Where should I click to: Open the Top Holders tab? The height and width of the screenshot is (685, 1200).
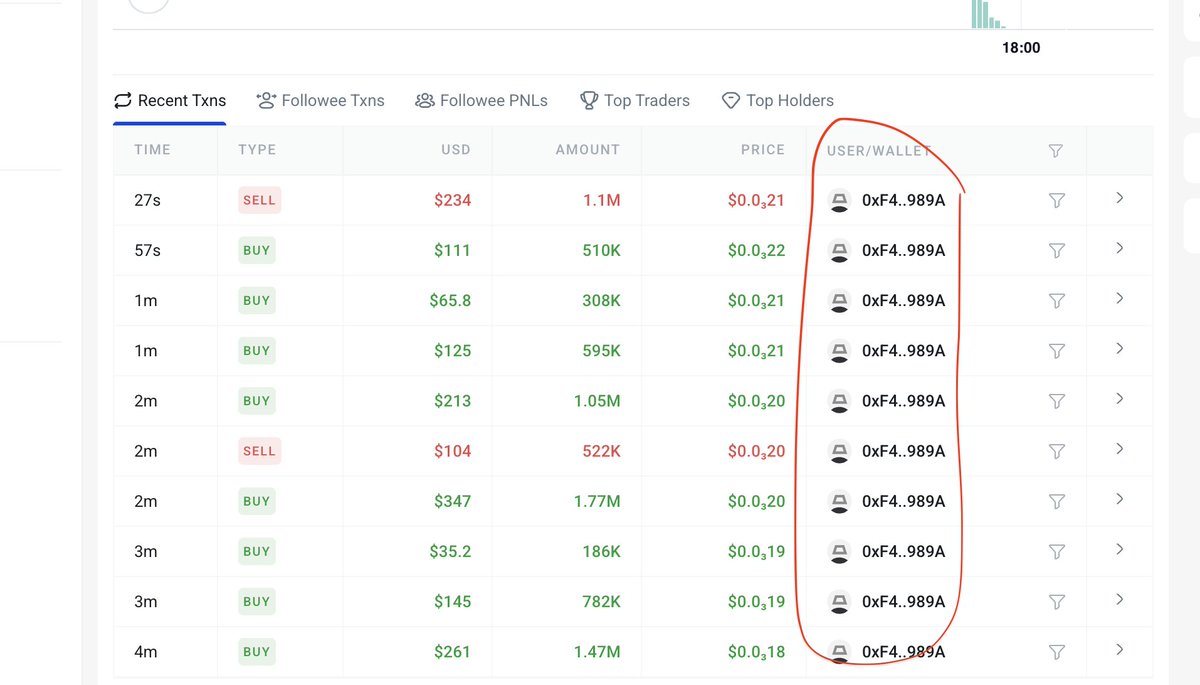pyautogui.click(x=778, y=100)
